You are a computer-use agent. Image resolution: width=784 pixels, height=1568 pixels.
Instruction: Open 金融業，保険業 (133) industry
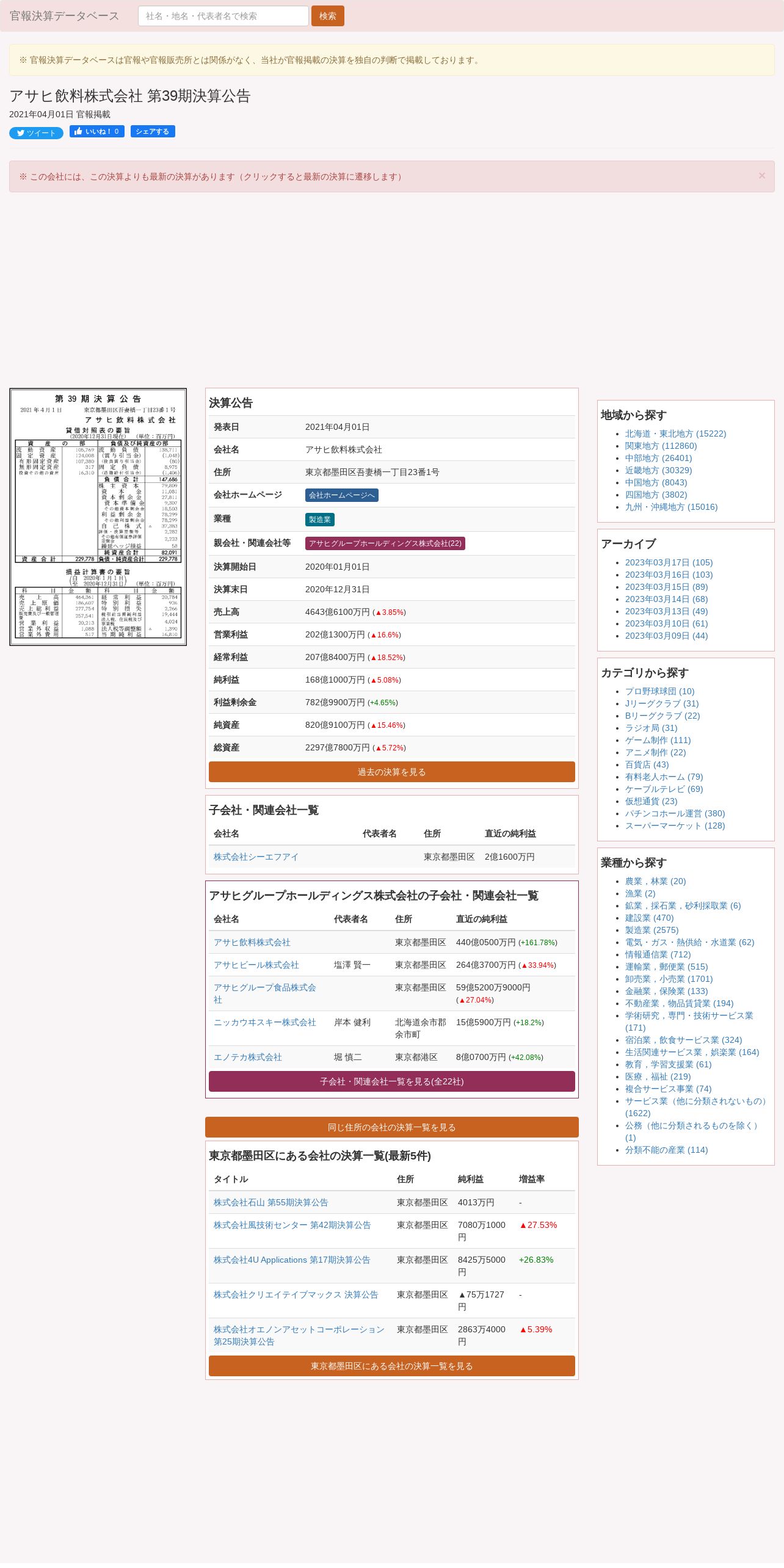pos(666,991)
